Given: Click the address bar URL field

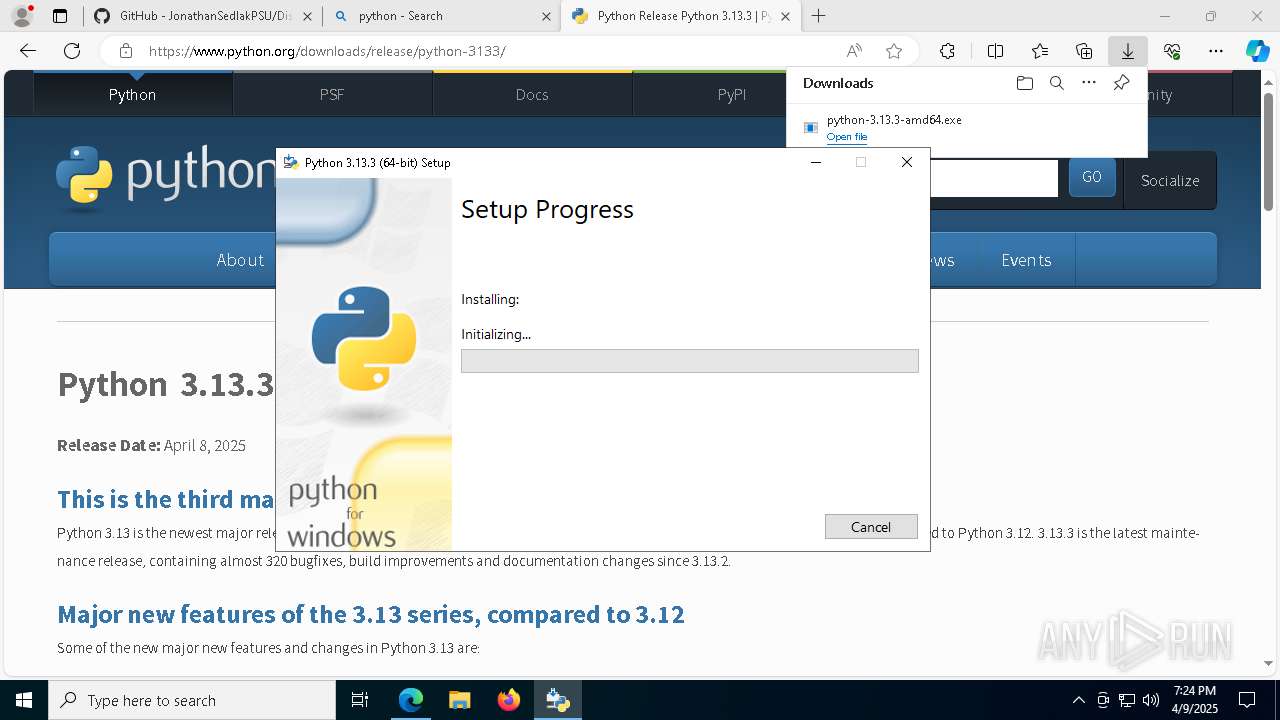Looking at the screenshot, I should [x=490, y=51].
